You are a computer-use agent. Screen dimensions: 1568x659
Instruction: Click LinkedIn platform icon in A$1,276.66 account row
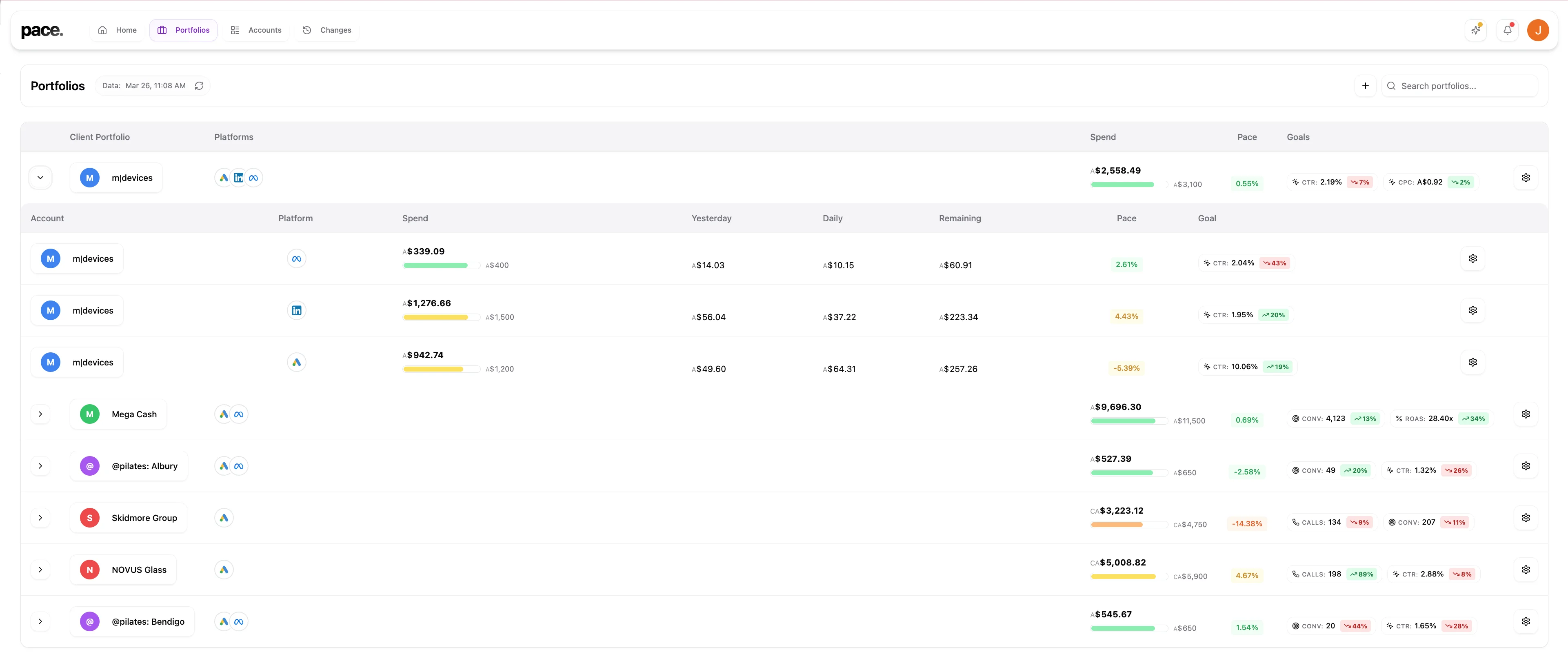pos(296,311)
